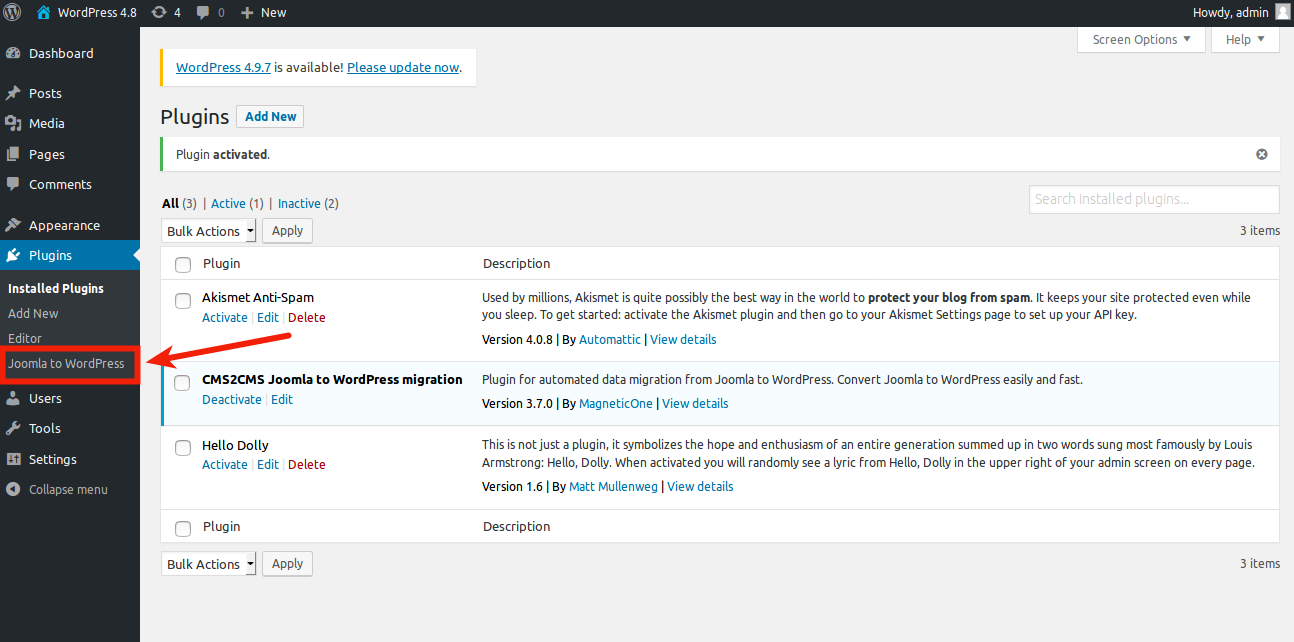Viewport: 1294px width, 642px height.
Task: Click the Settings icon in sidebar
Action: (x=13, y=459)
